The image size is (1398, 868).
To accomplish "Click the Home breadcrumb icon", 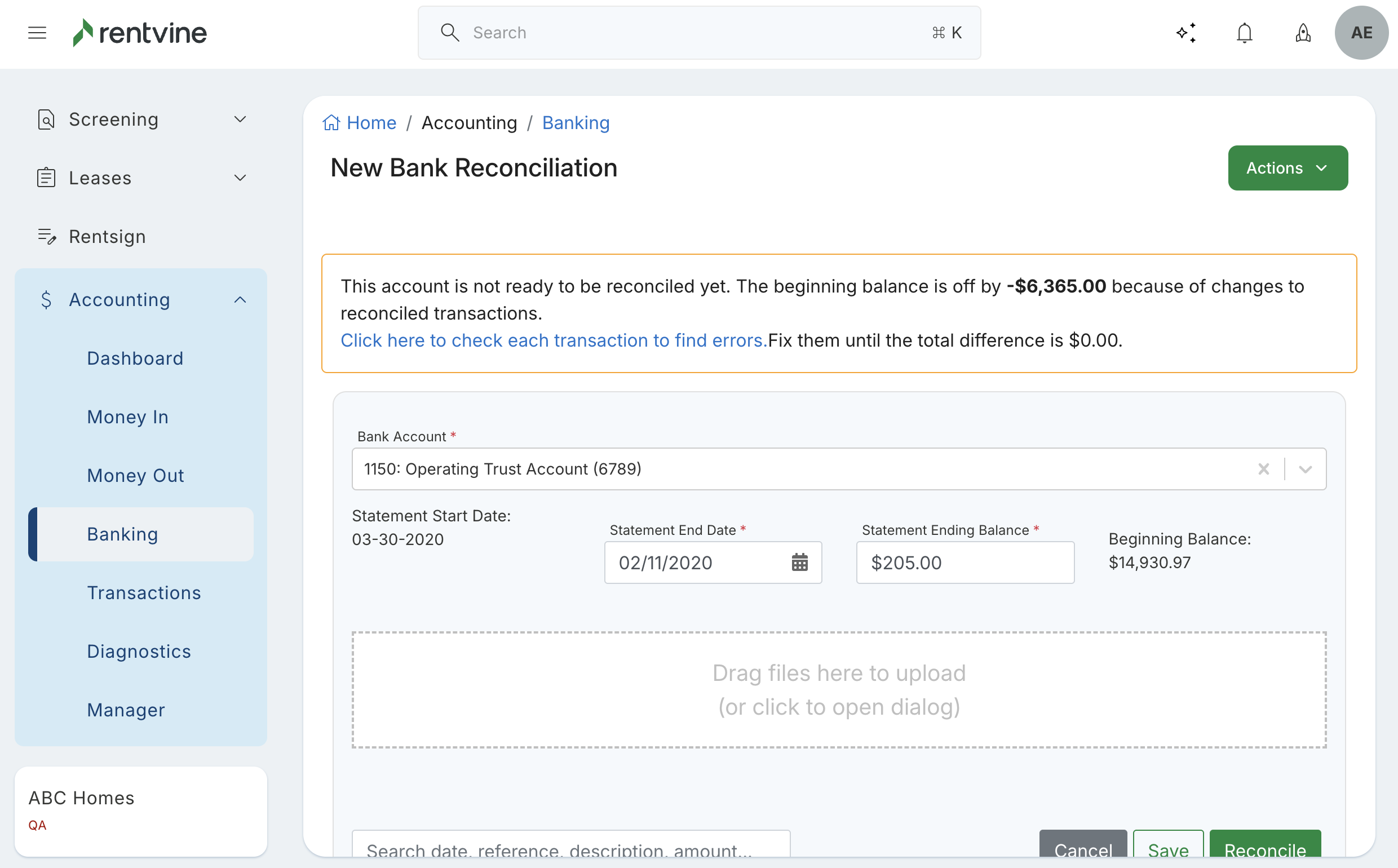I will pyautogui.click(x=331, y=123).
